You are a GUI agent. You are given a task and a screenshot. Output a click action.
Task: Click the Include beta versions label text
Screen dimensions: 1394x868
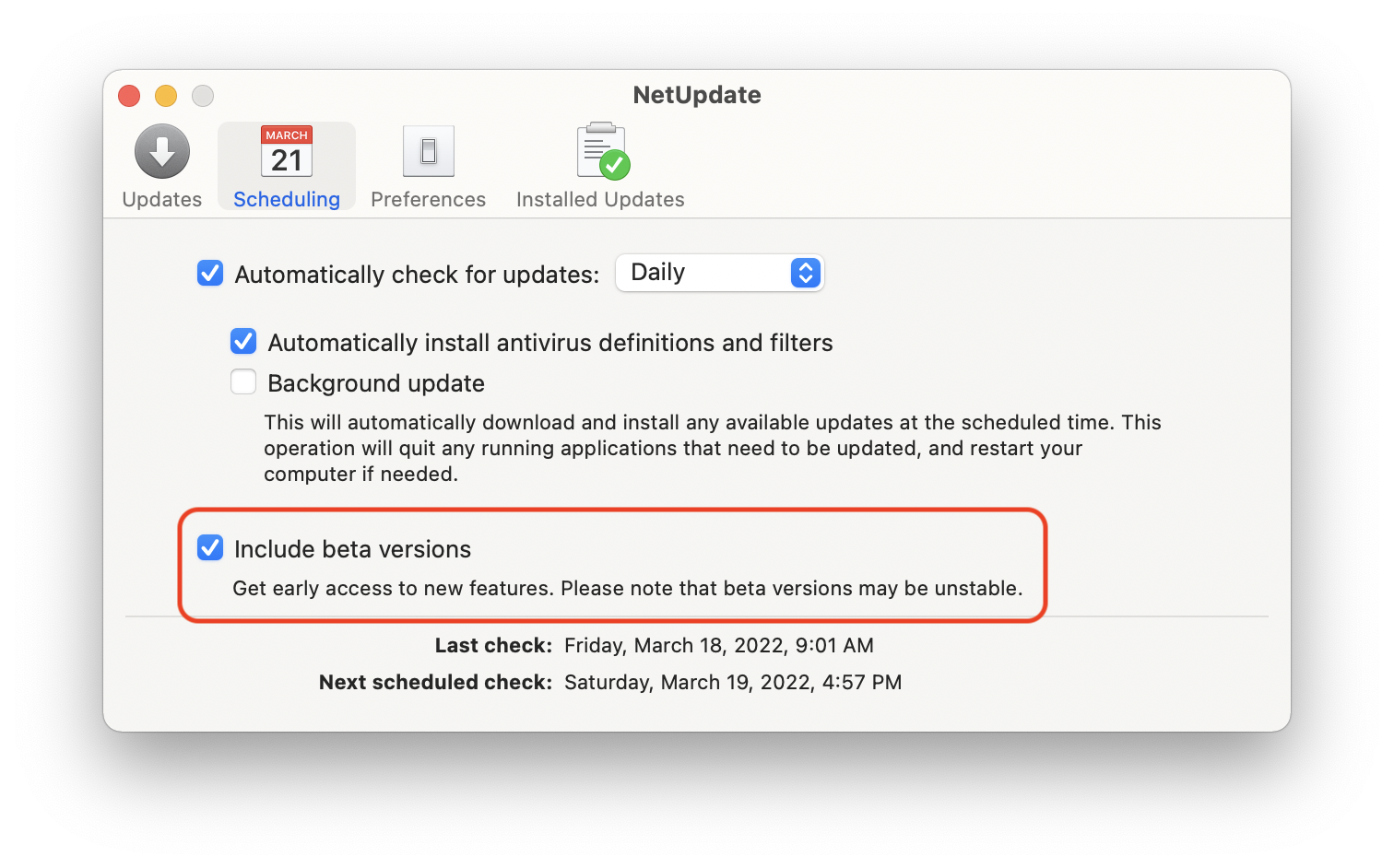coord(352,549)
